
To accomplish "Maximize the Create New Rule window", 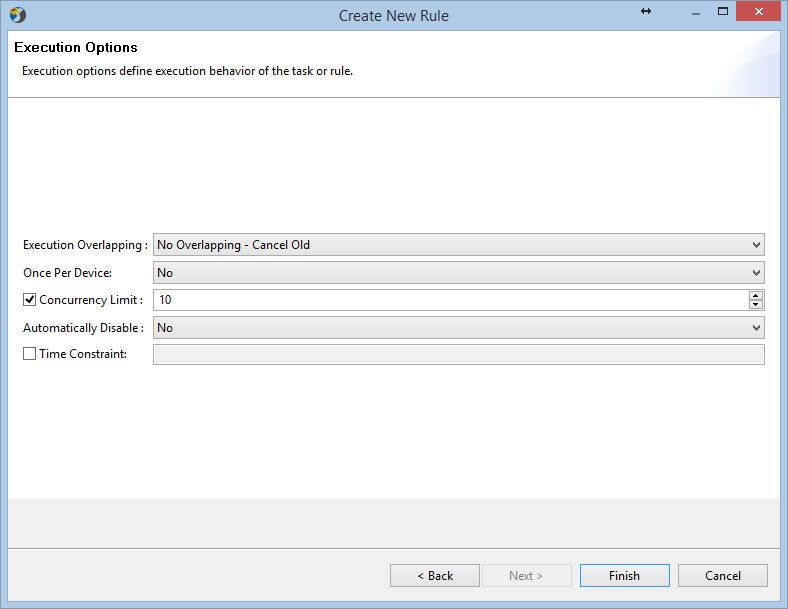I will [x=723, y=12].
